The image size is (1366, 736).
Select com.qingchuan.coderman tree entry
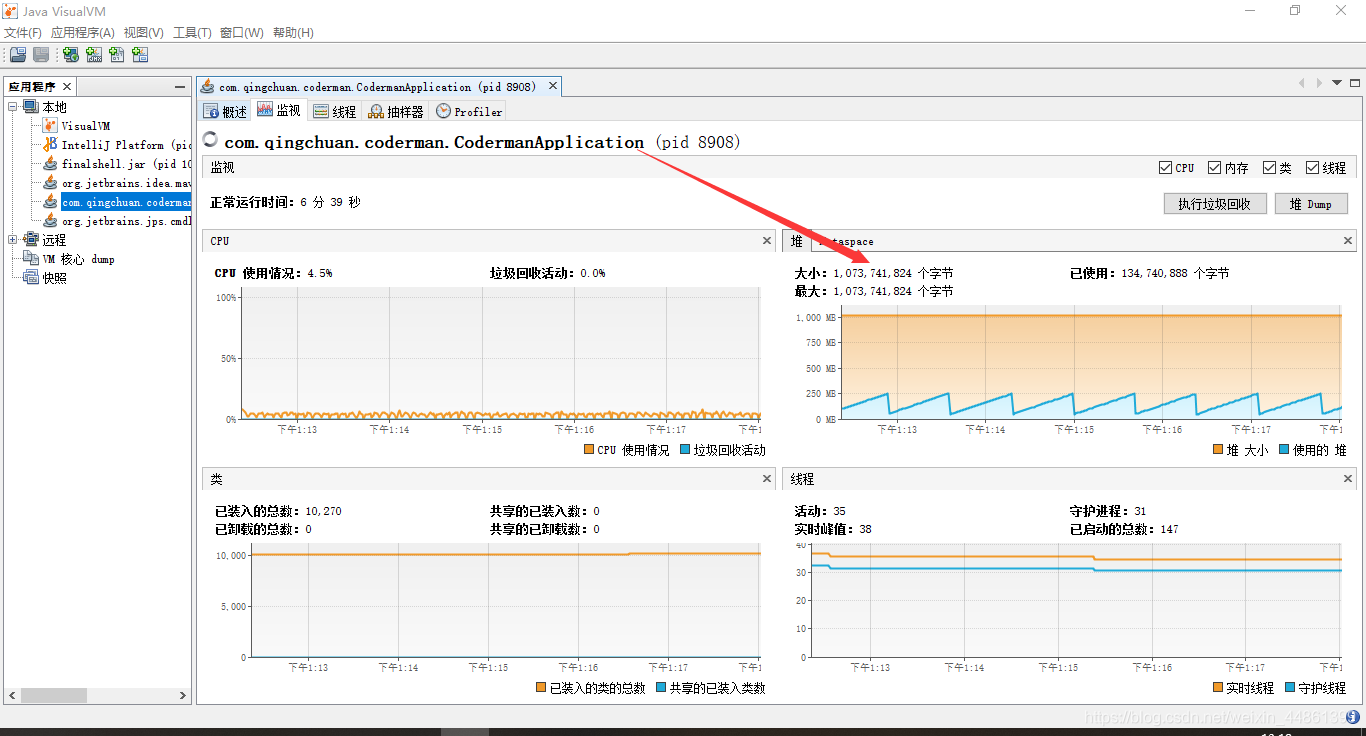(126, 202)
